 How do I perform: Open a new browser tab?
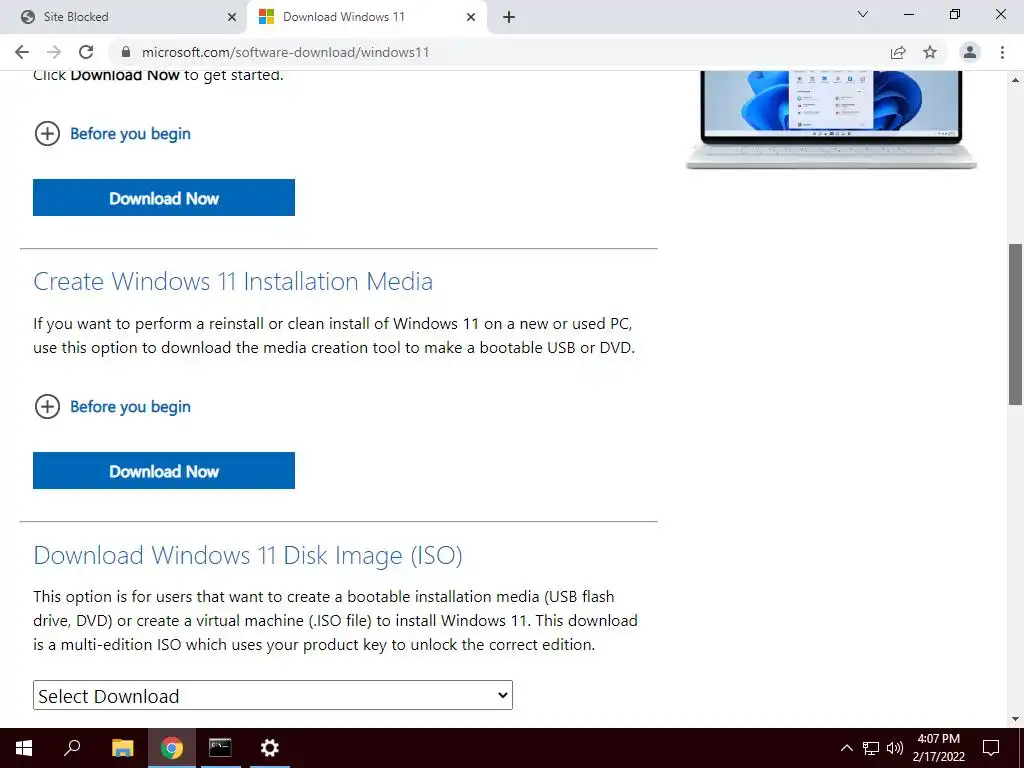click(509, 17)
